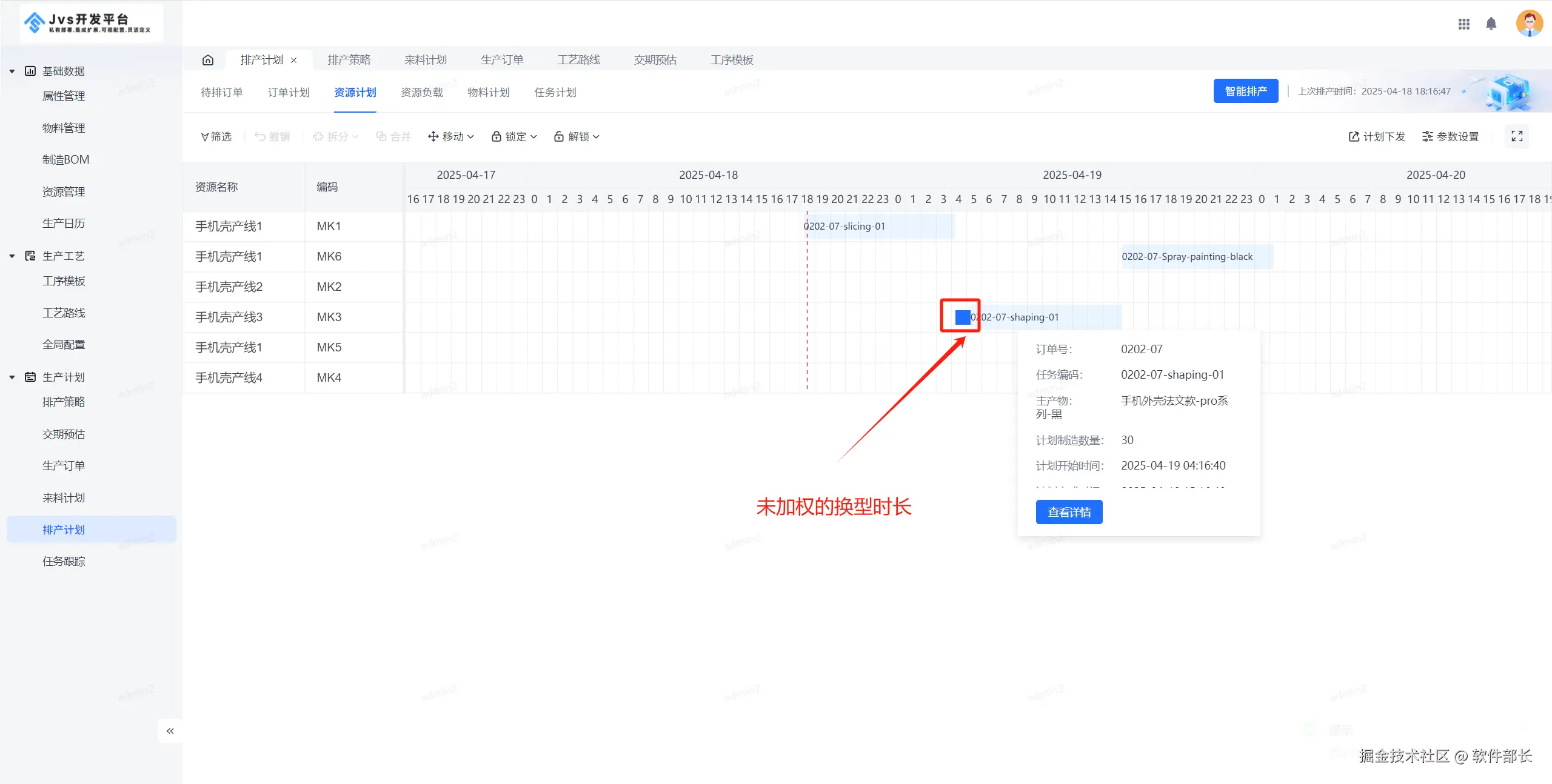
Task: Collapse the 基础数据 tree group
Action: click(12, 71)
